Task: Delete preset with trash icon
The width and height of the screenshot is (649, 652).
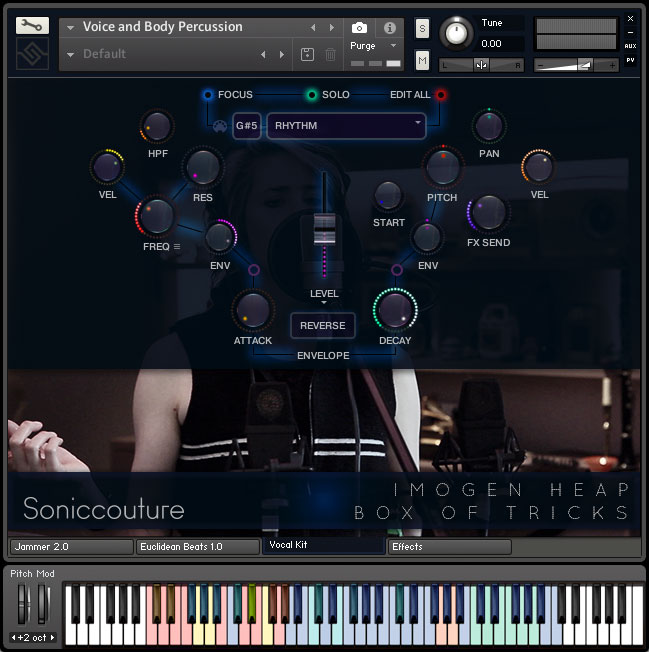Action: tap(331, 54)
